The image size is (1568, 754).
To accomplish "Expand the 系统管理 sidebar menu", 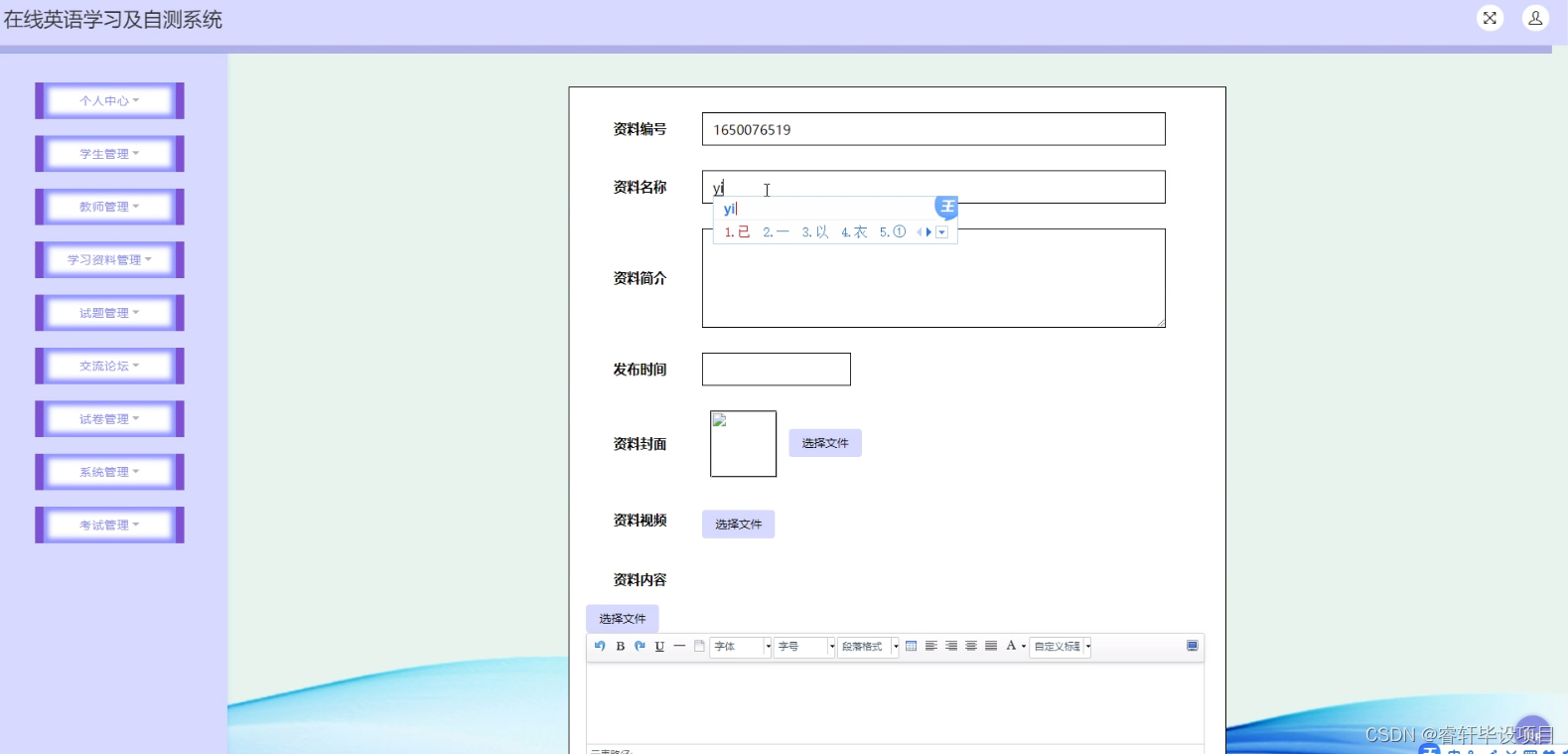I will pos(109,472).
